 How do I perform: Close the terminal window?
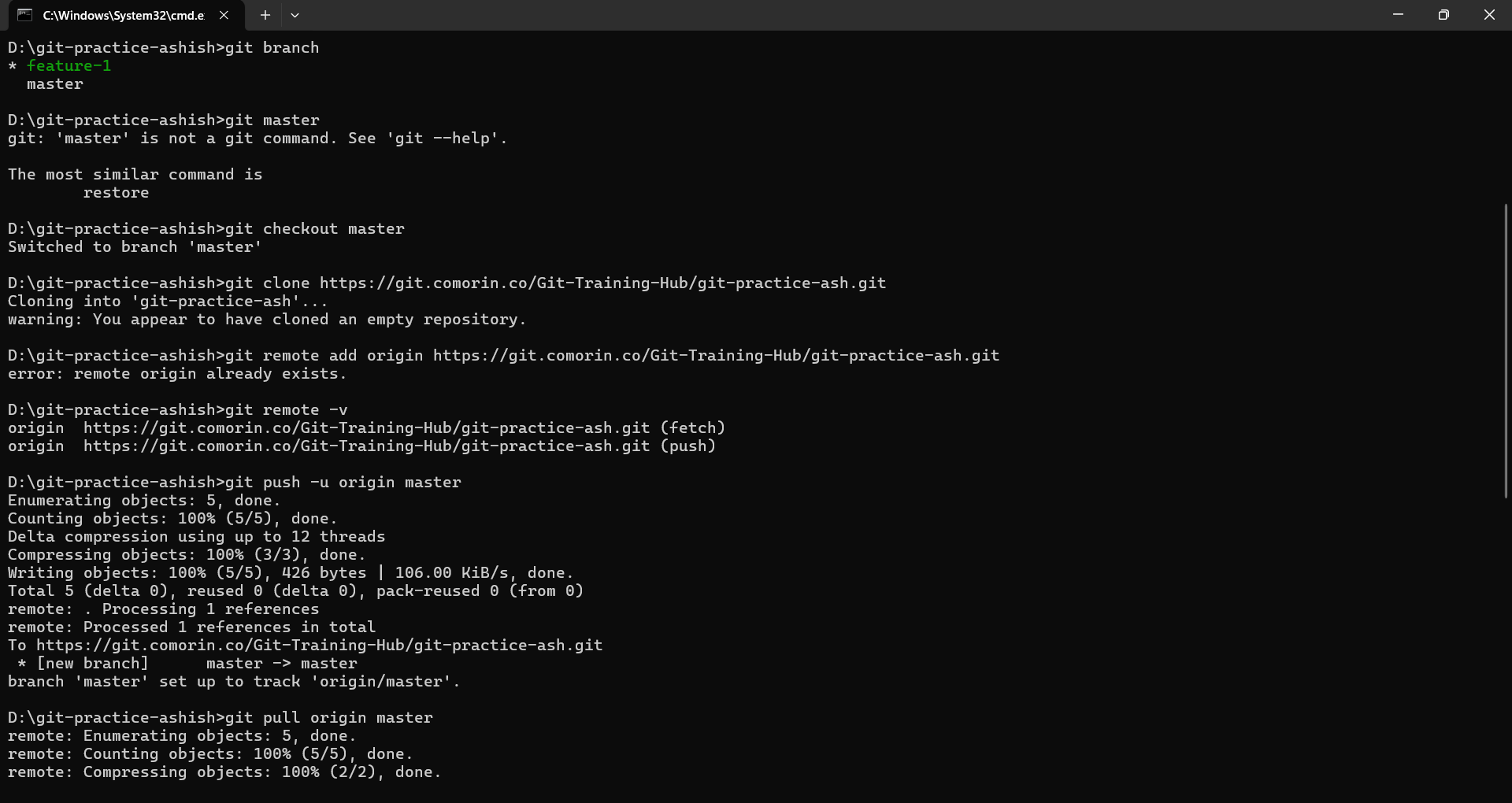(x=1489, y=15)
